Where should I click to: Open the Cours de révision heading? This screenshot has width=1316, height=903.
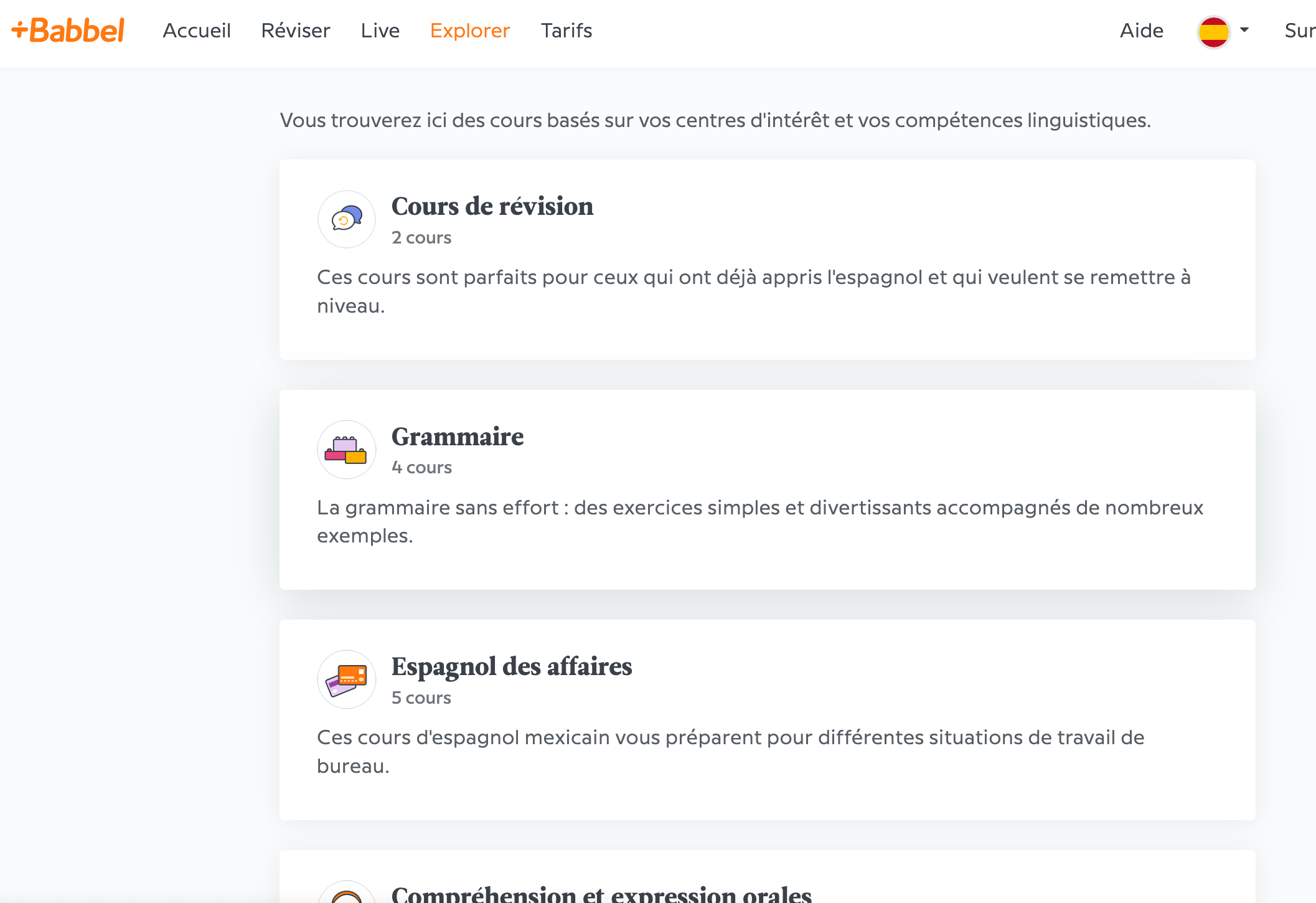(492, 206)
